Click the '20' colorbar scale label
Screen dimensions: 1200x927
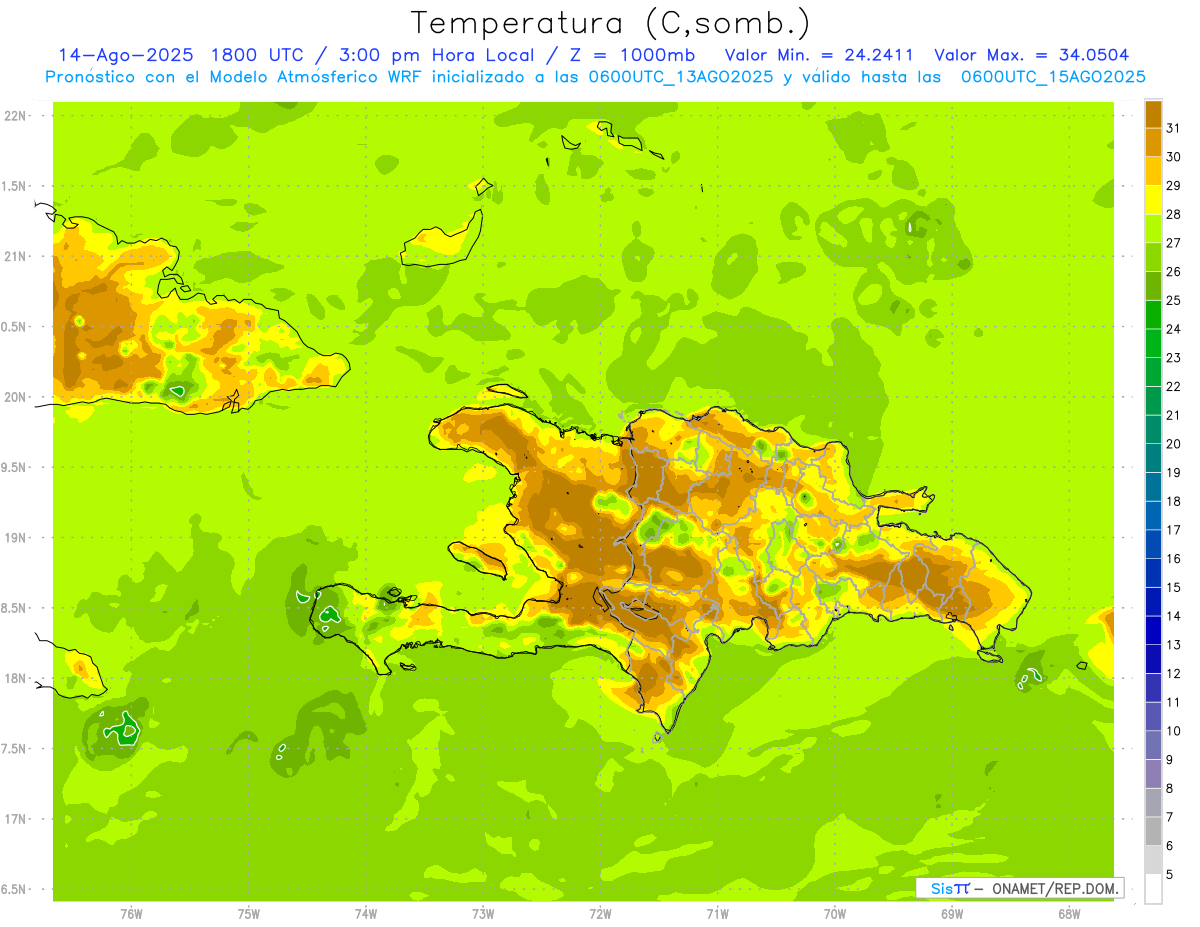point(1174,444)
